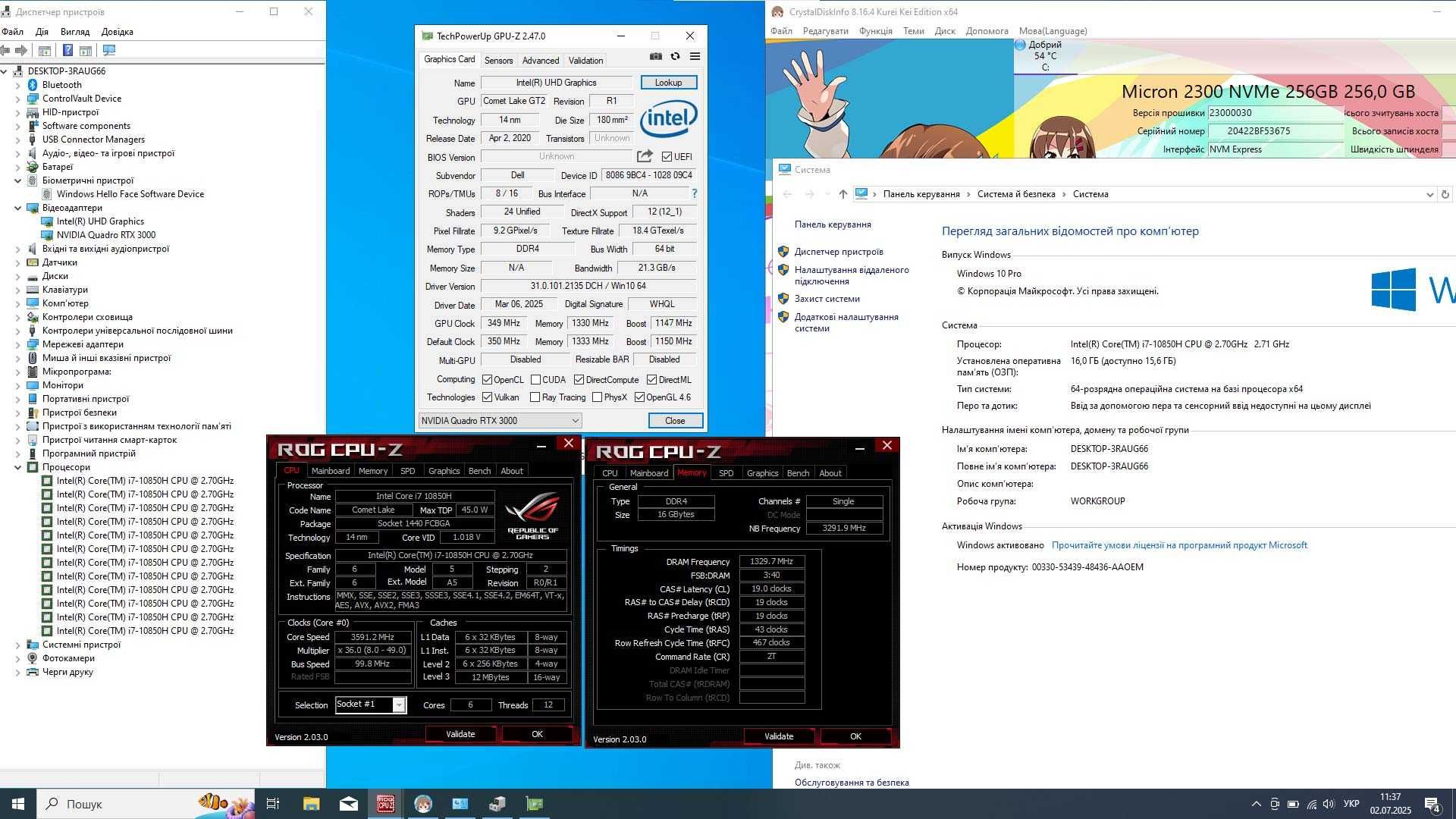Click Device Manager back arrow toolbar icon
1456x819 pixels.
(5, 50)
